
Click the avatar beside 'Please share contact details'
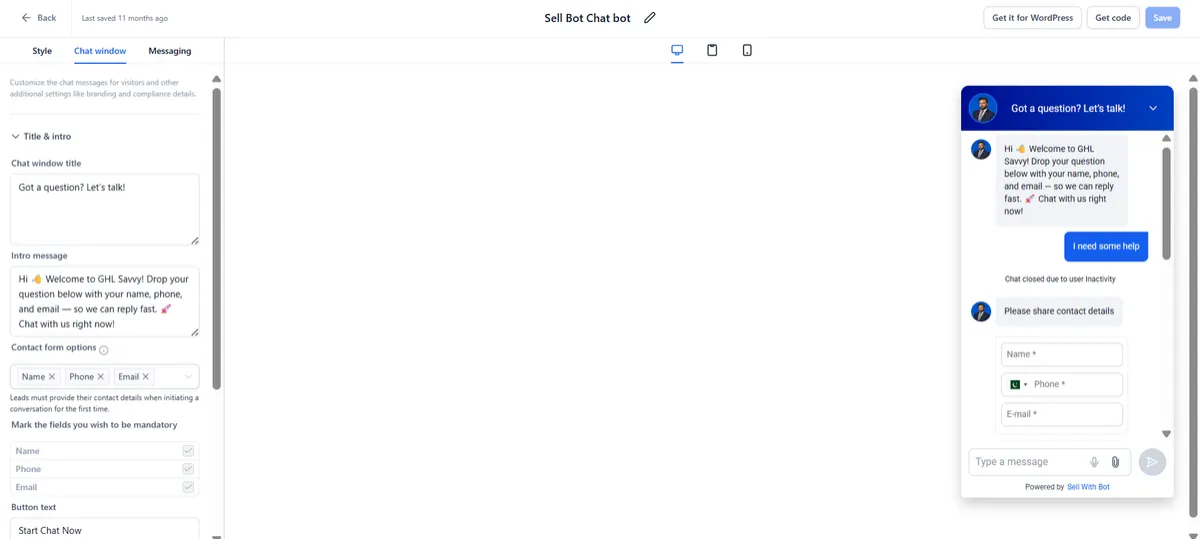pos(981,311)
